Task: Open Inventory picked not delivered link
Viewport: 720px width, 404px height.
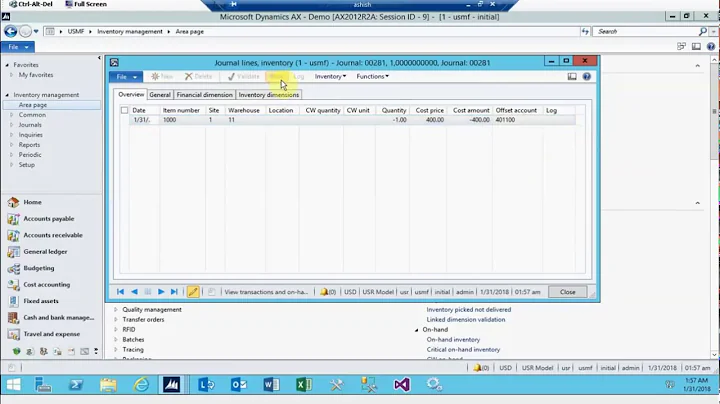Action: coord(469,309)
